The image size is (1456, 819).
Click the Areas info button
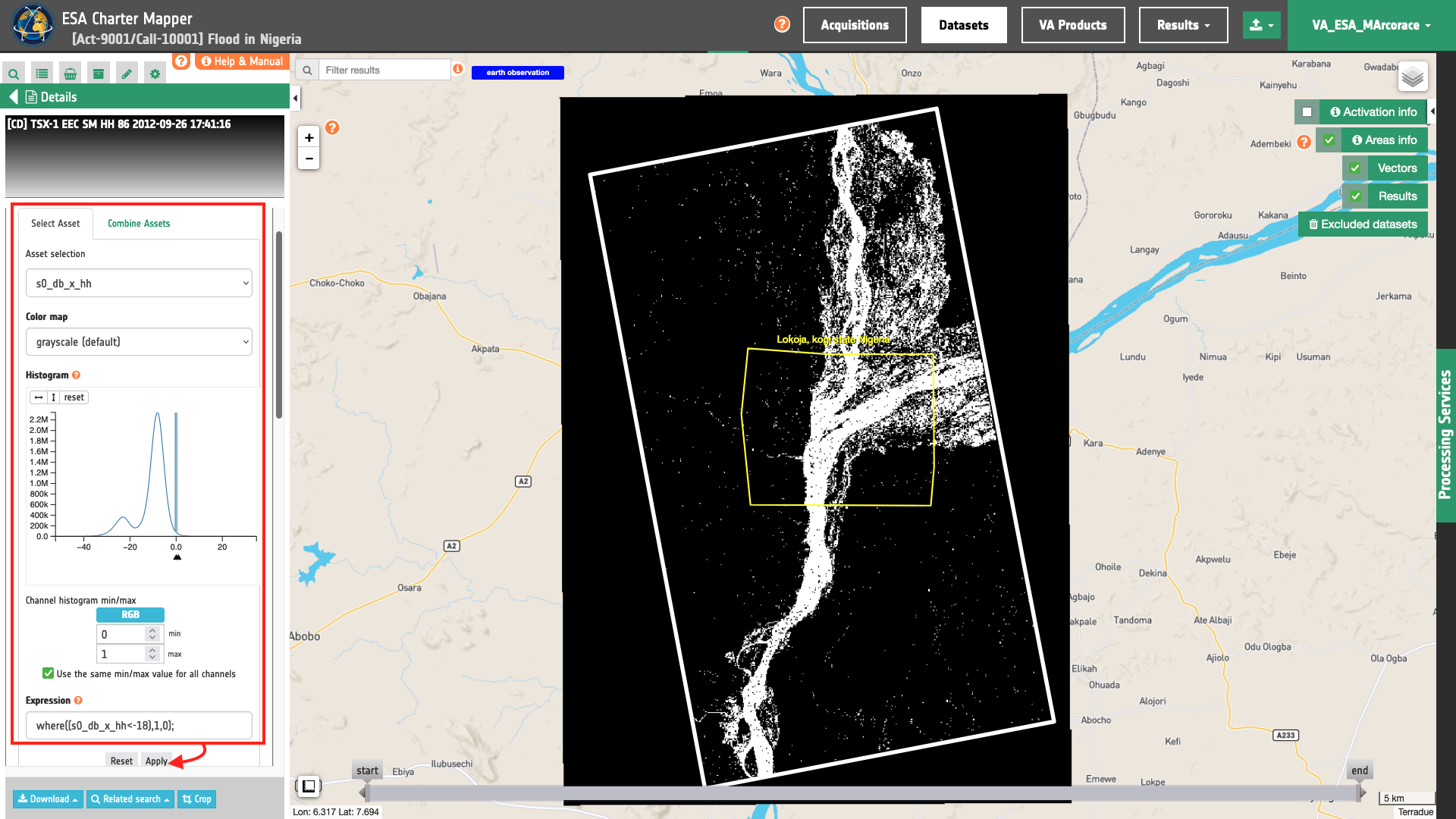click(x=1385, y=140)
